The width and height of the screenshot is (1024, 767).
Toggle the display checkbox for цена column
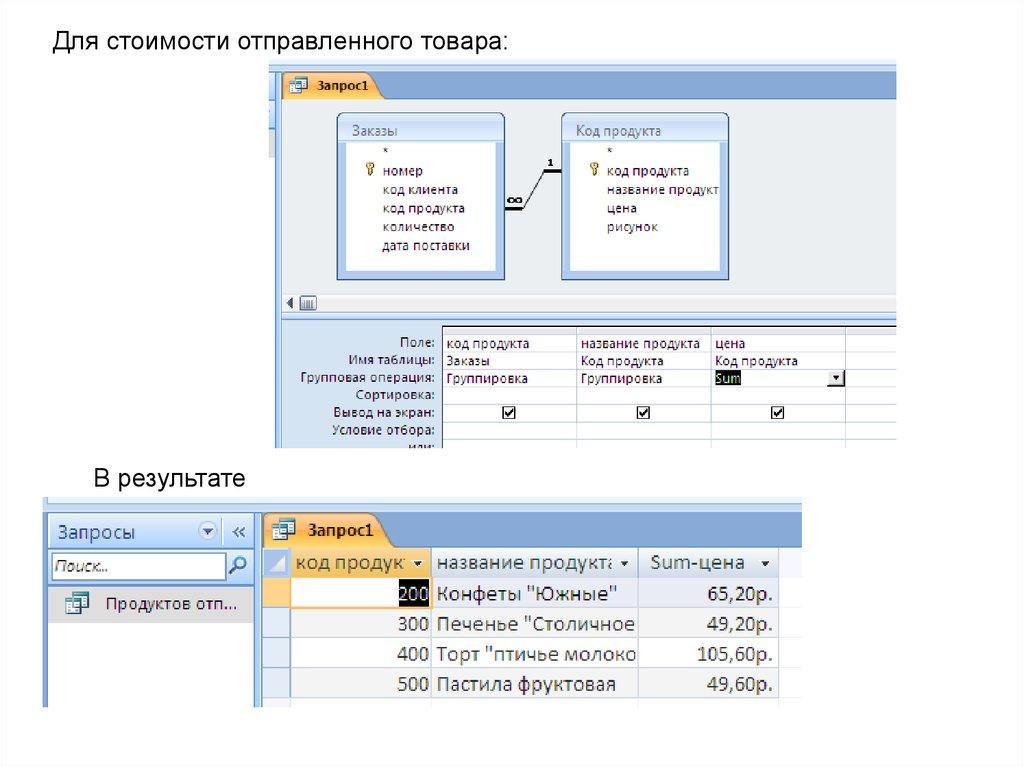(x=777, y=412)
